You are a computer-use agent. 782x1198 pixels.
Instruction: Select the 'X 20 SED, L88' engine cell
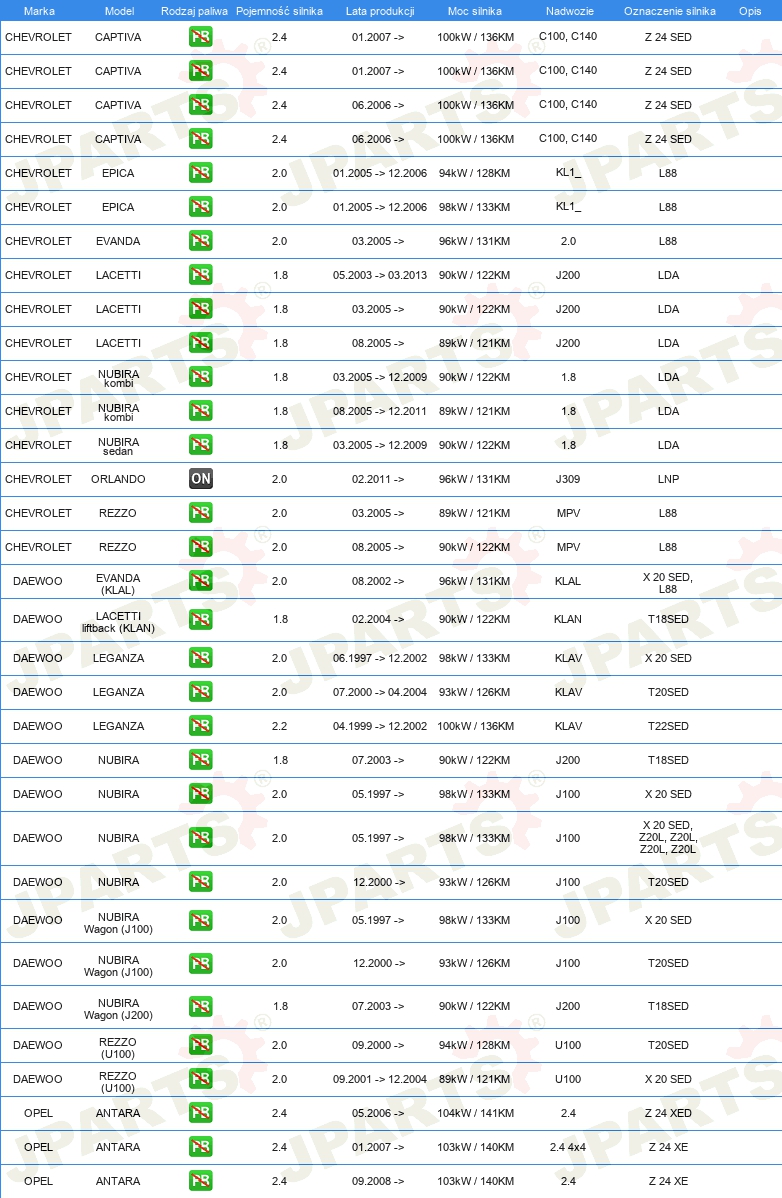(x=668, y=583)
